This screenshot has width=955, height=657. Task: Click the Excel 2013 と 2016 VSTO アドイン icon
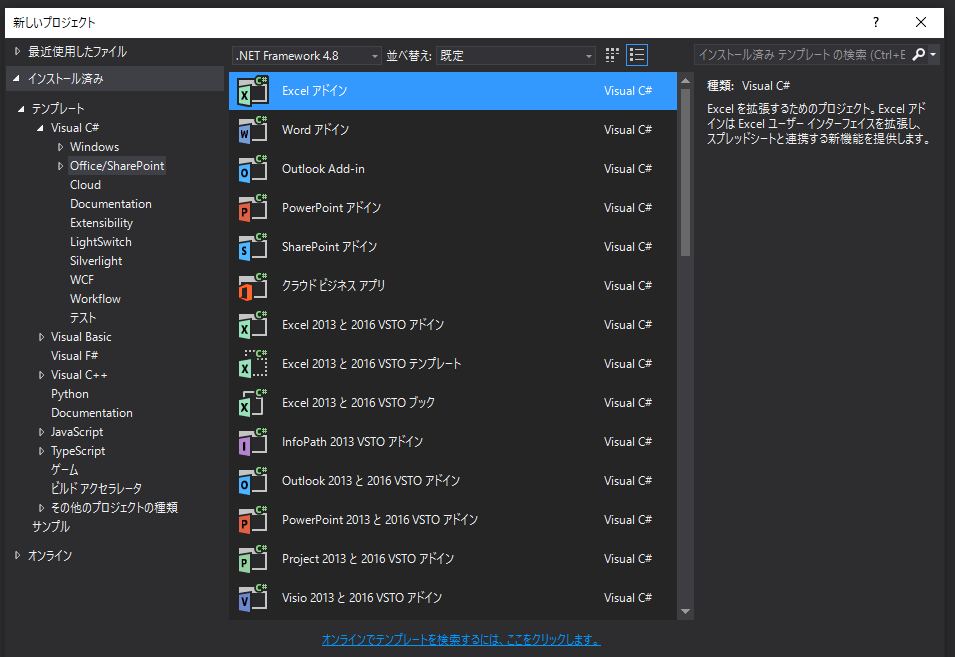[253, 325]
